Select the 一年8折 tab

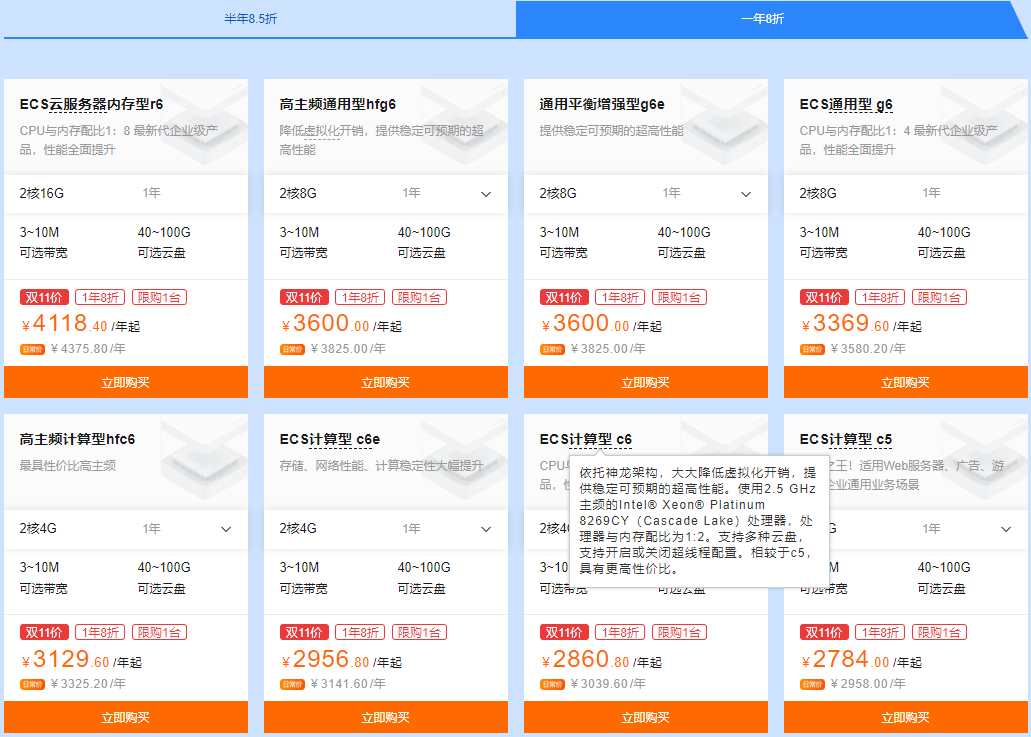pos(763,19)
